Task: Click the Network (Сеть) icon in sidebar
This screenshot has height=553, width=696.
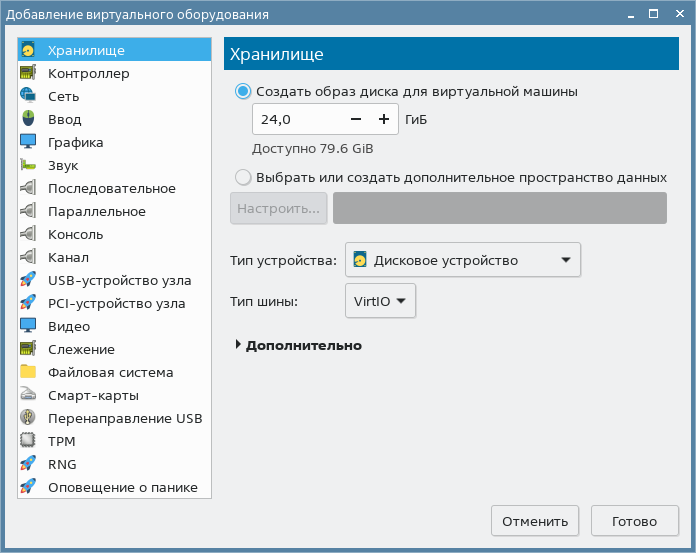Action: [x=28, y=97]
